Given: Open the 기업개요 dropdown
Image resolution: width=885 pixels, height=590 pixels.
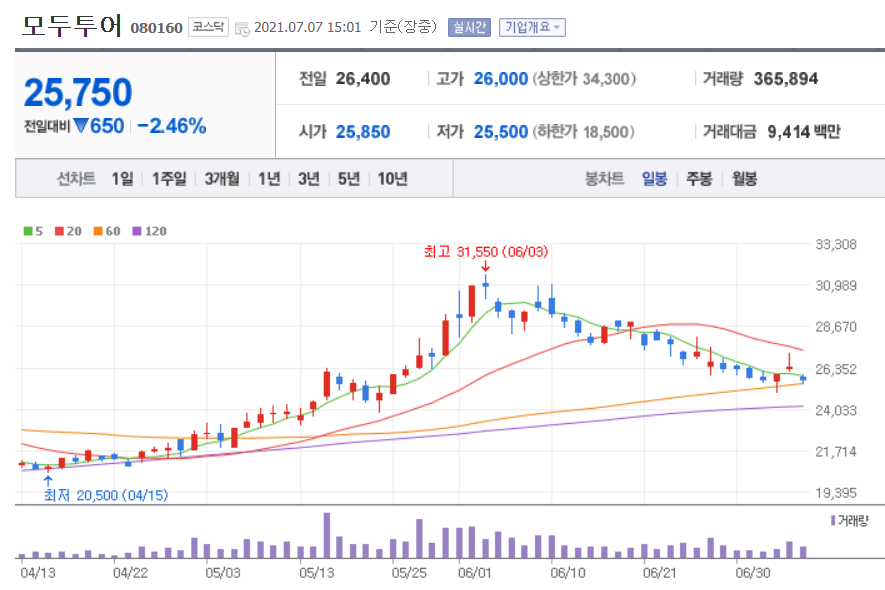Looking at the screenshot, I should pyautogui.click(x=532, y=27).
